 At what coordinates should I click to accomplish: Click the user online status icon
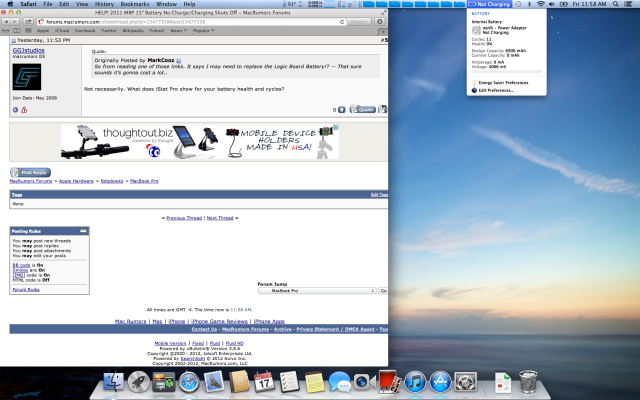(x=15, y=110)
